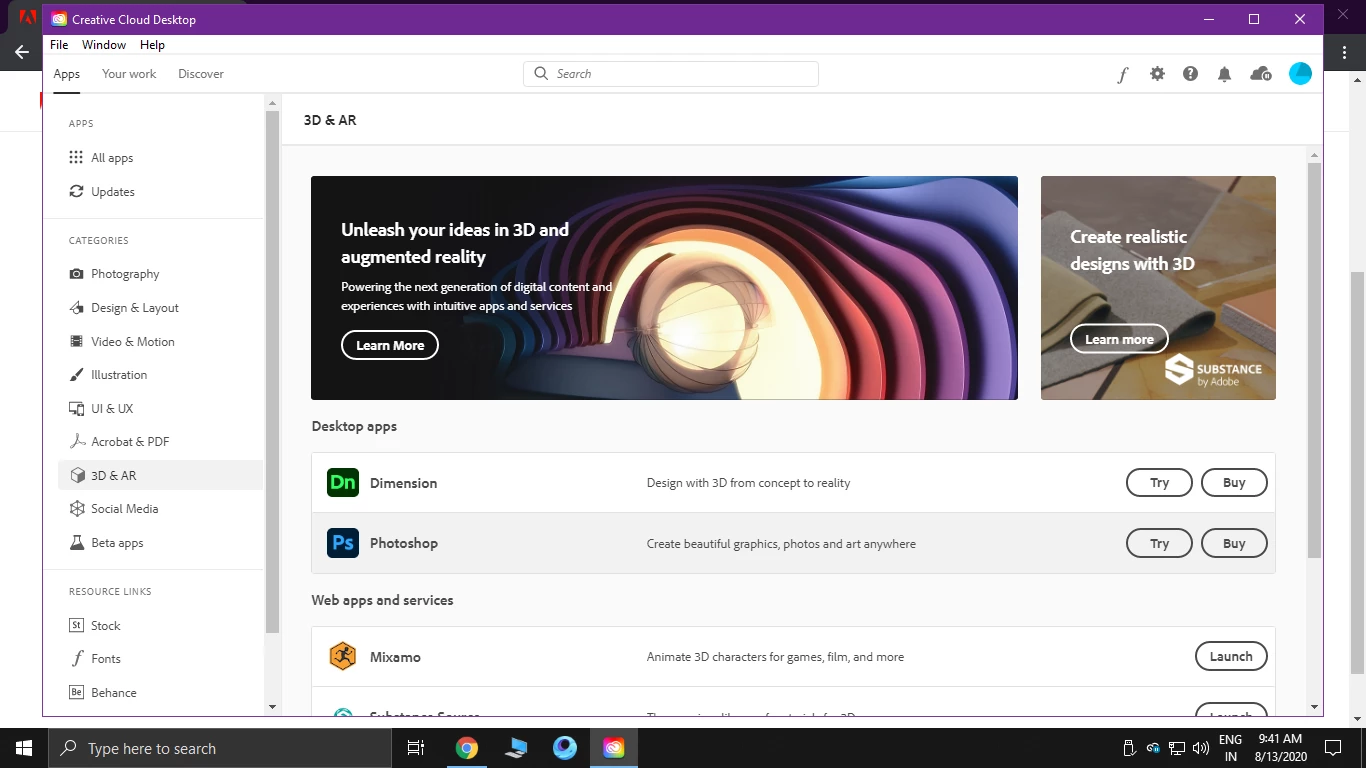Open the Help menu
1366x768 pixels.
pos(152,45)
